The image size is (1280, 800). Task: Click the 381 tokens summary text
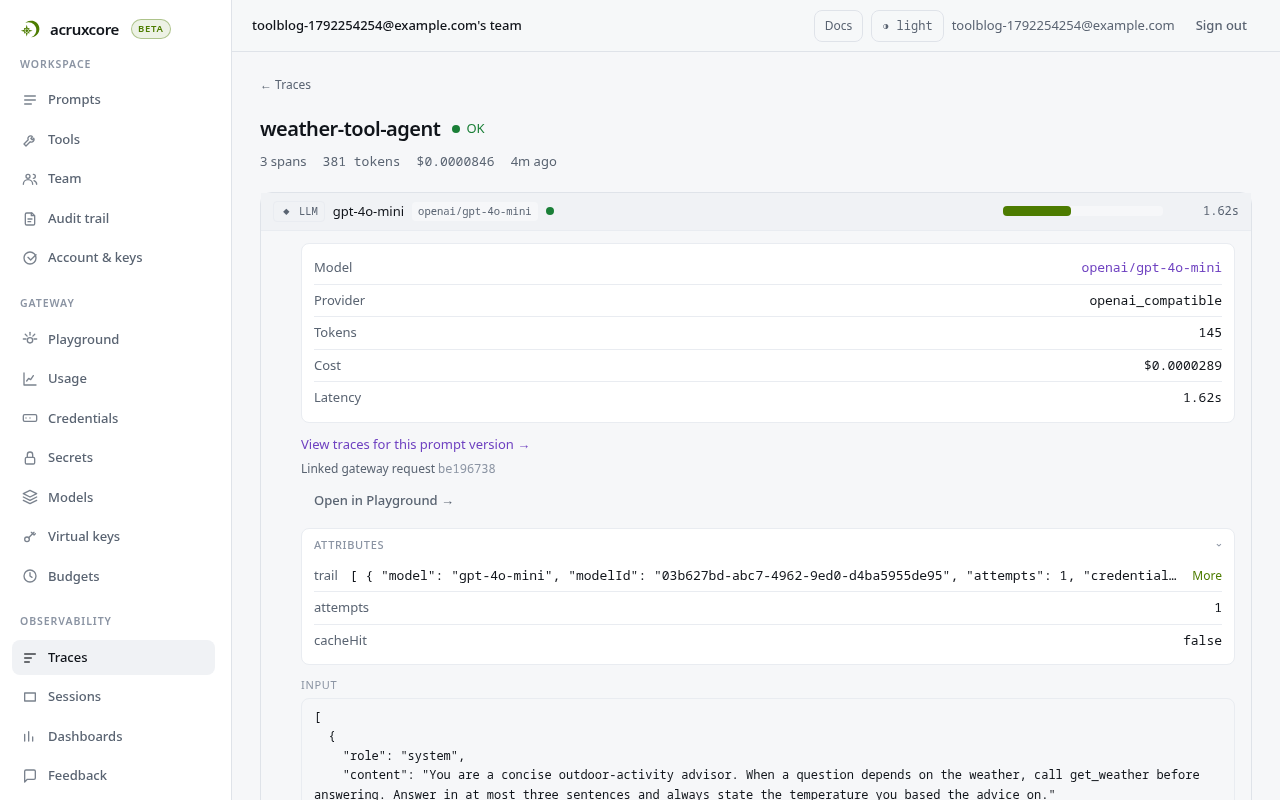[361, 162]
